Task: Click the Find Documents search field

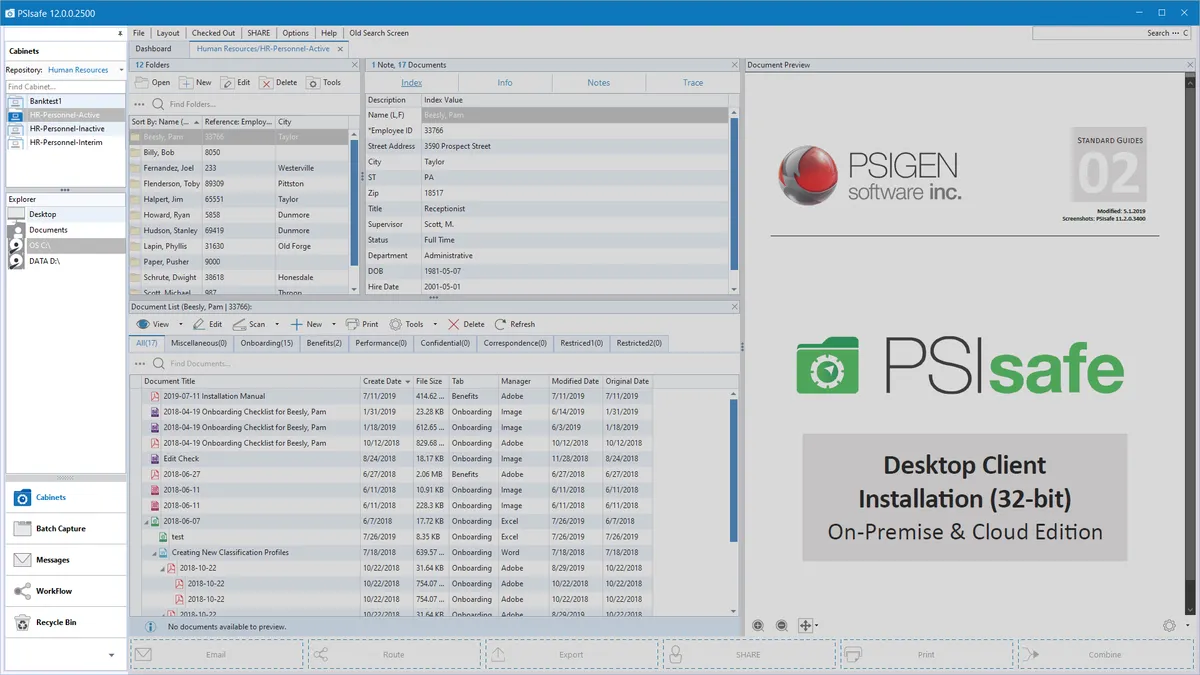Action: click(x=200, y=363)
